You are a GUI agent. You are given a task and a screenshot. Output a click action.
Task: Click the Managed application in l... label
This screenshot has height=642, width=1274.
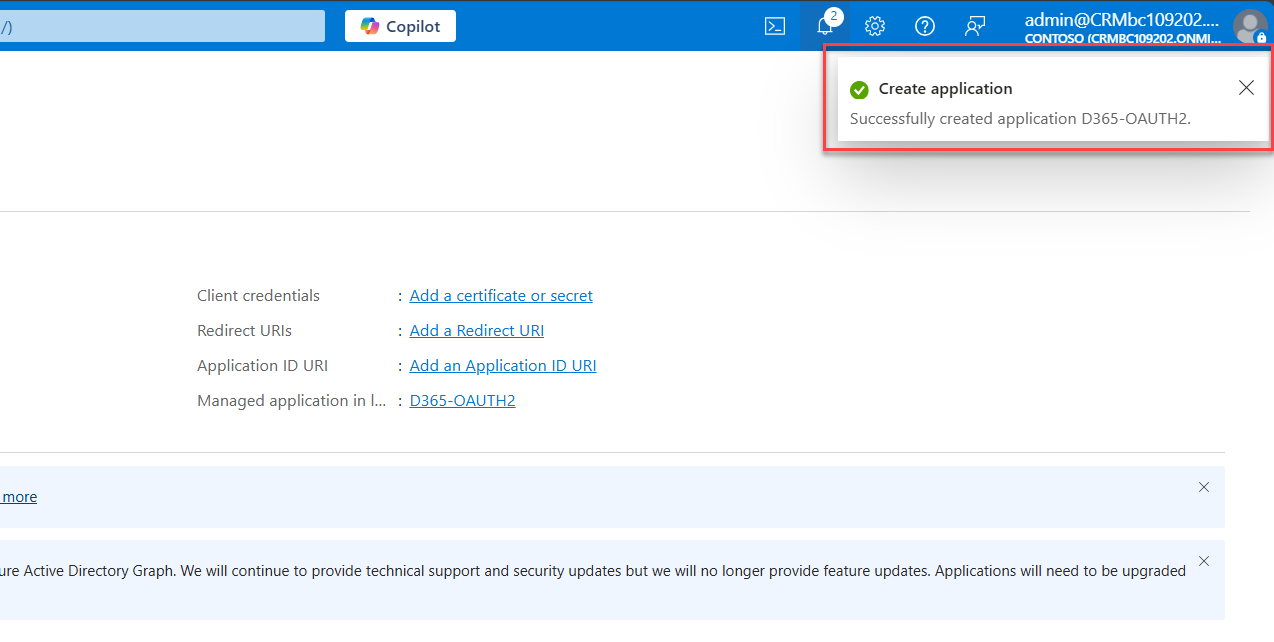coord(291,401)
